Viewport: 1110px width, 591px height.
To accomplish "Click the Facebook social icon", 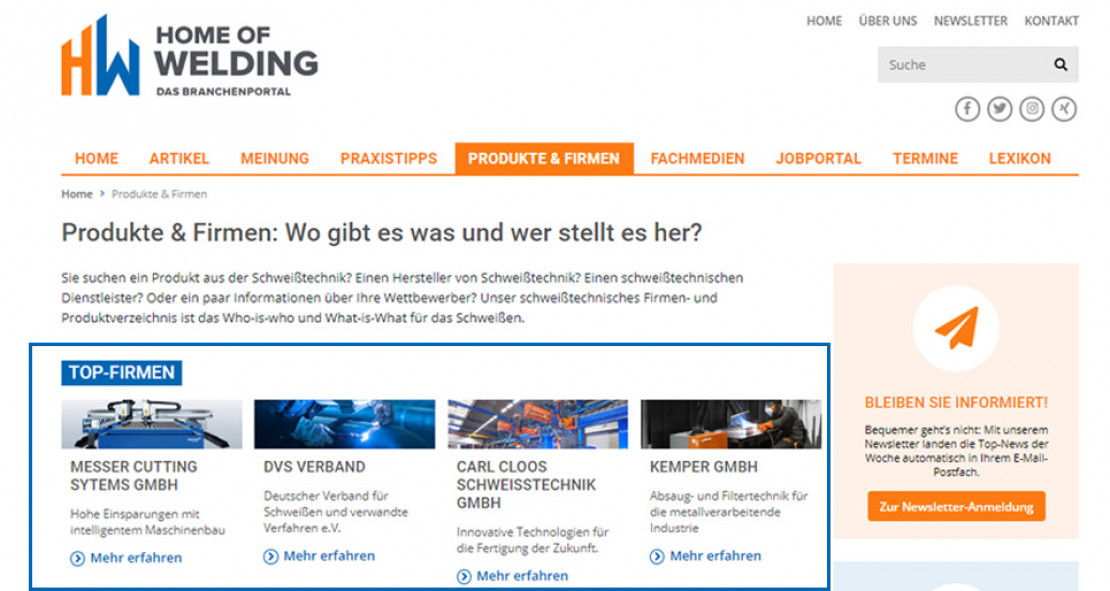I will tap(967, 109).
